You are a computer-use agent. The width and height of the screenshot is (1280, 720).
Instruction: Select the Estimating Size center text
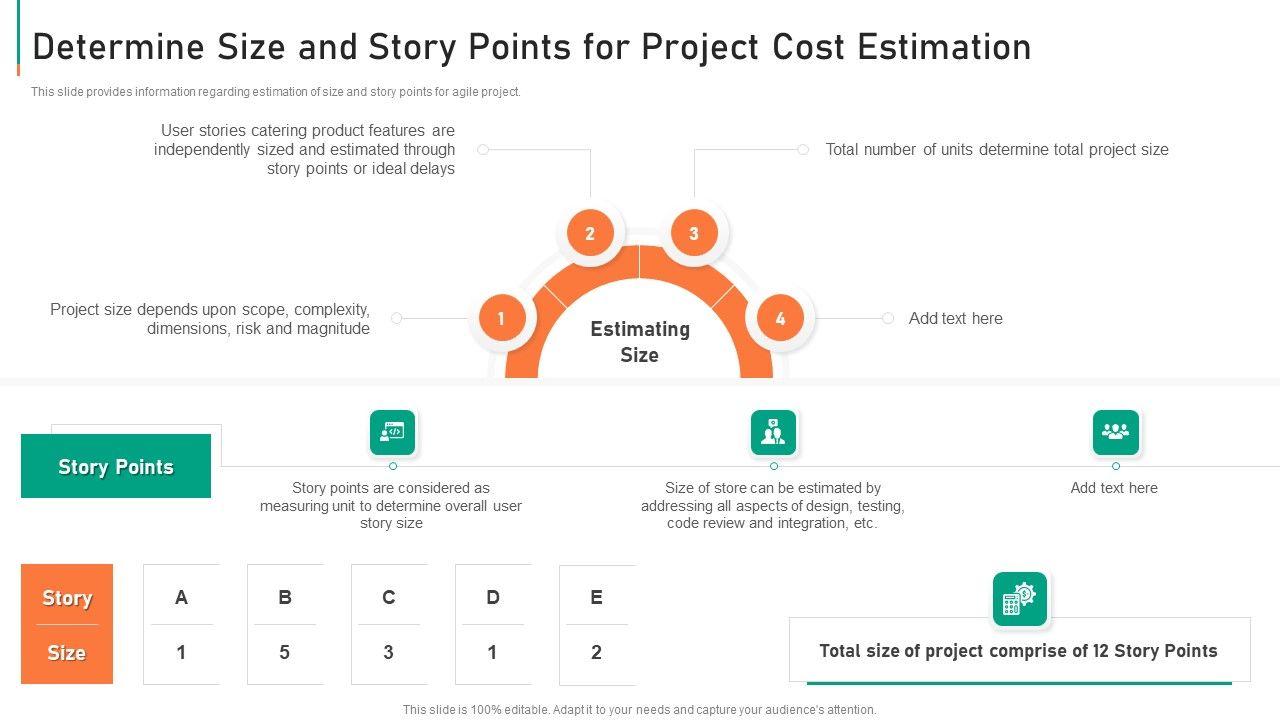(x=639, y=342)
